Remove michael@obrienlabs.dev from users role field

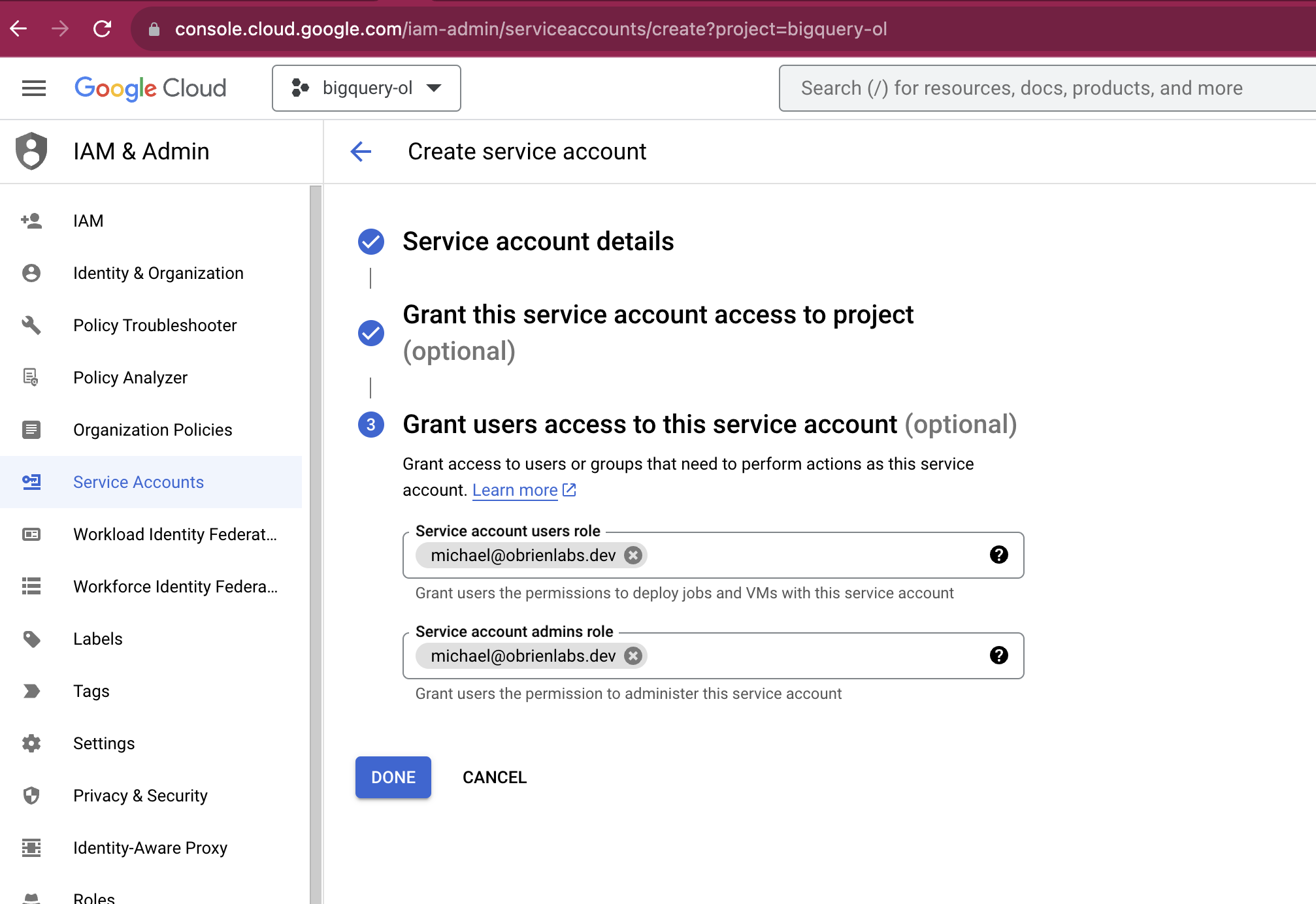tap(632, 555)
